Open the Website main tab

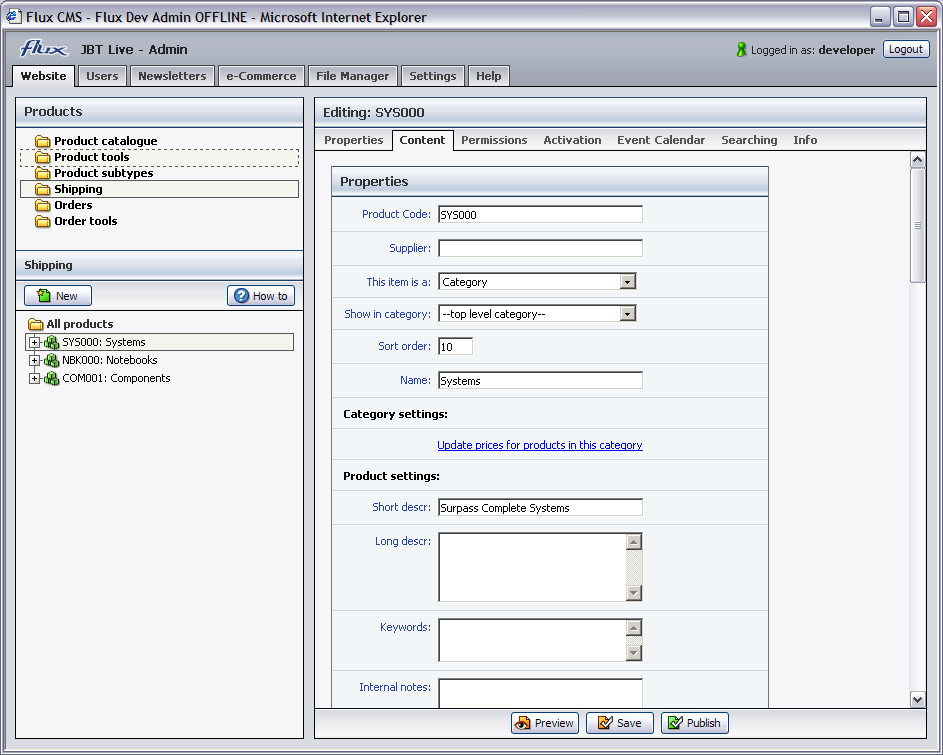click(x=43, y=76)
